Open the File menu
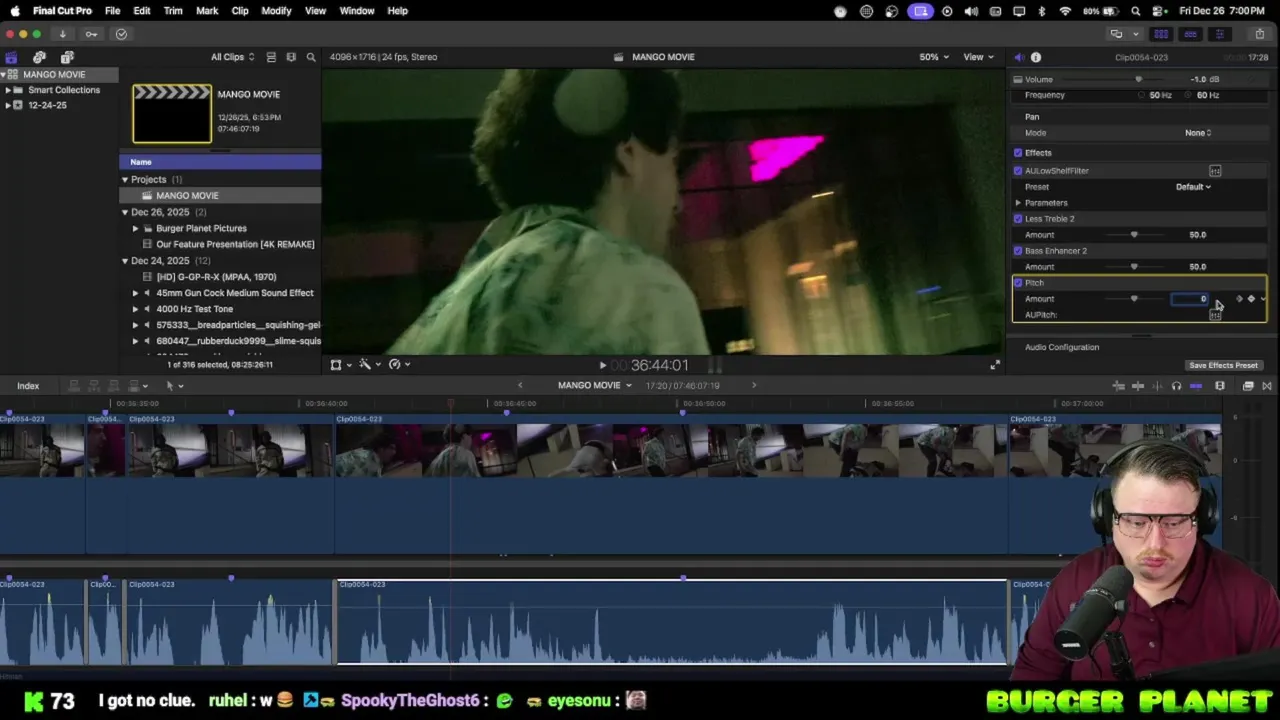 pos(113,11)
